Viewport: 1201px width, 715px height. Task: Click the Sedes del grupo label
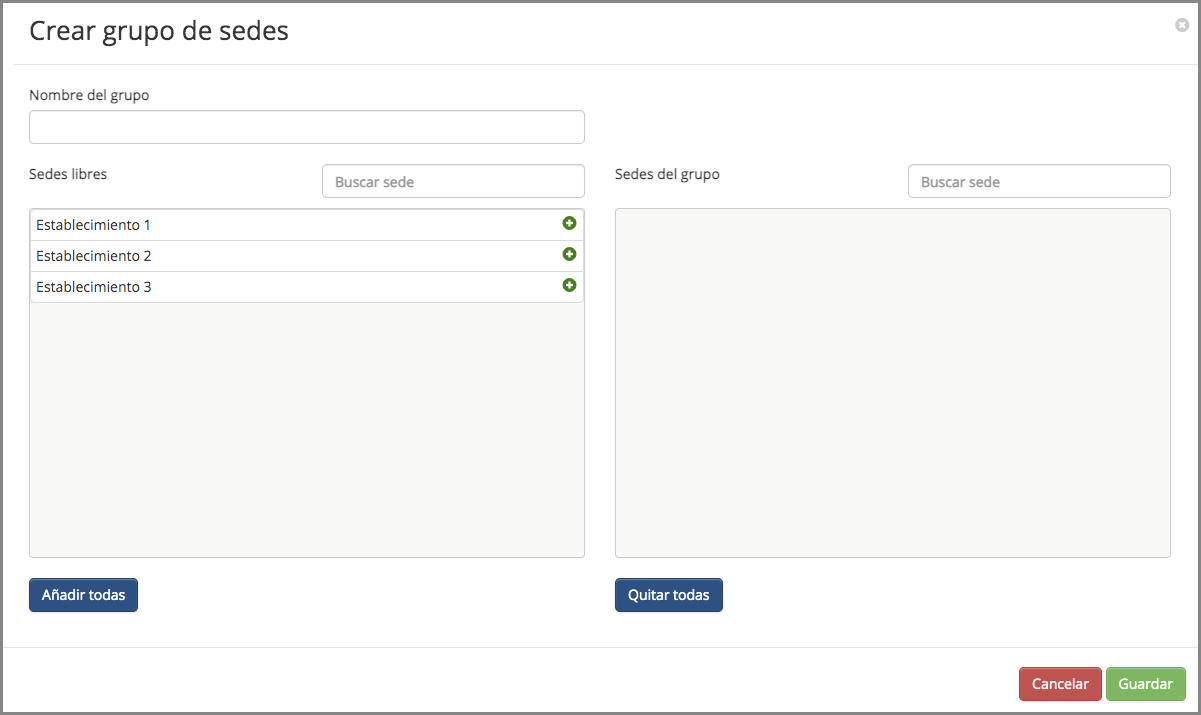667,174
